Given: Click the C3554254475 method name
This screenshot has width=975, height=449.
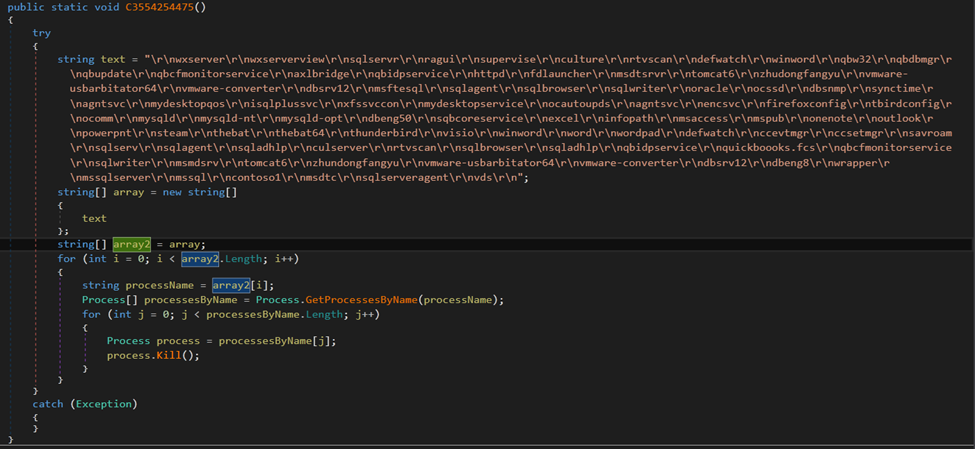Looking at the screenshot, I should click(167, 7).
